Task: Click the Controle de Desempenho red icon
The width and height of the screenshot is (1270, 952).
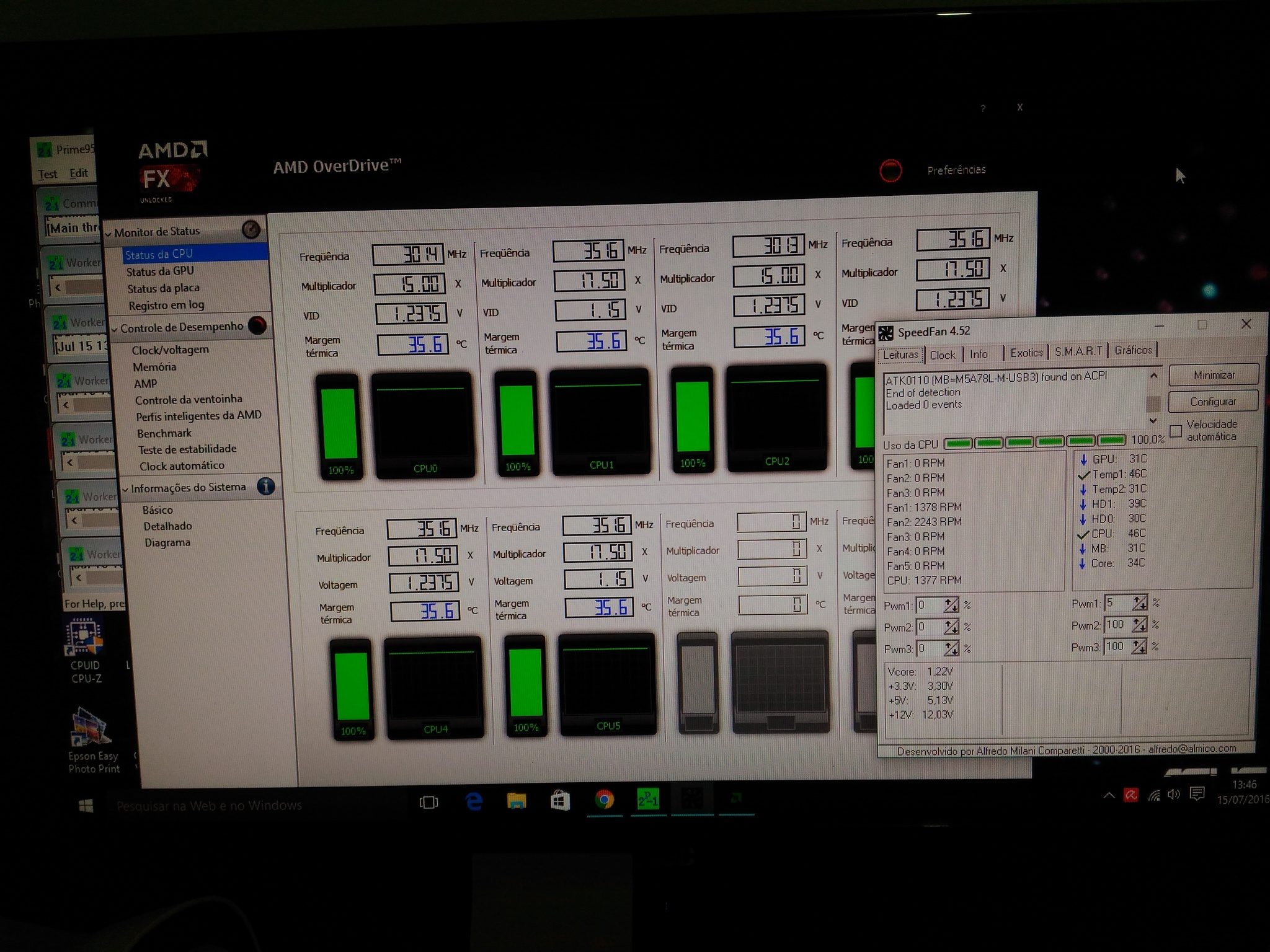Action: click(257, 325)
